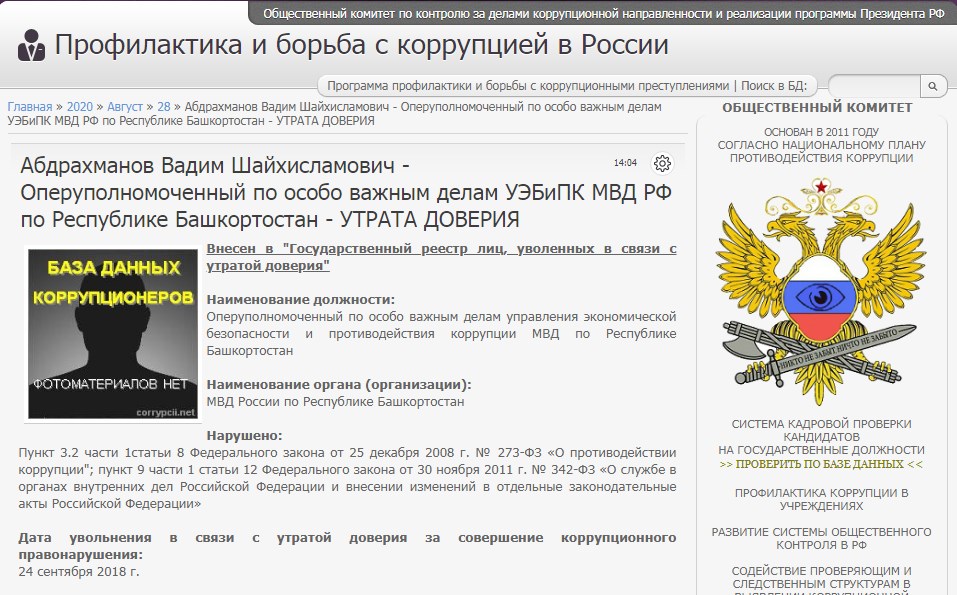Screen dimensions: 957x595
Task: Click the "Наименование органа (организации):" label
Action: click(339, 384)
